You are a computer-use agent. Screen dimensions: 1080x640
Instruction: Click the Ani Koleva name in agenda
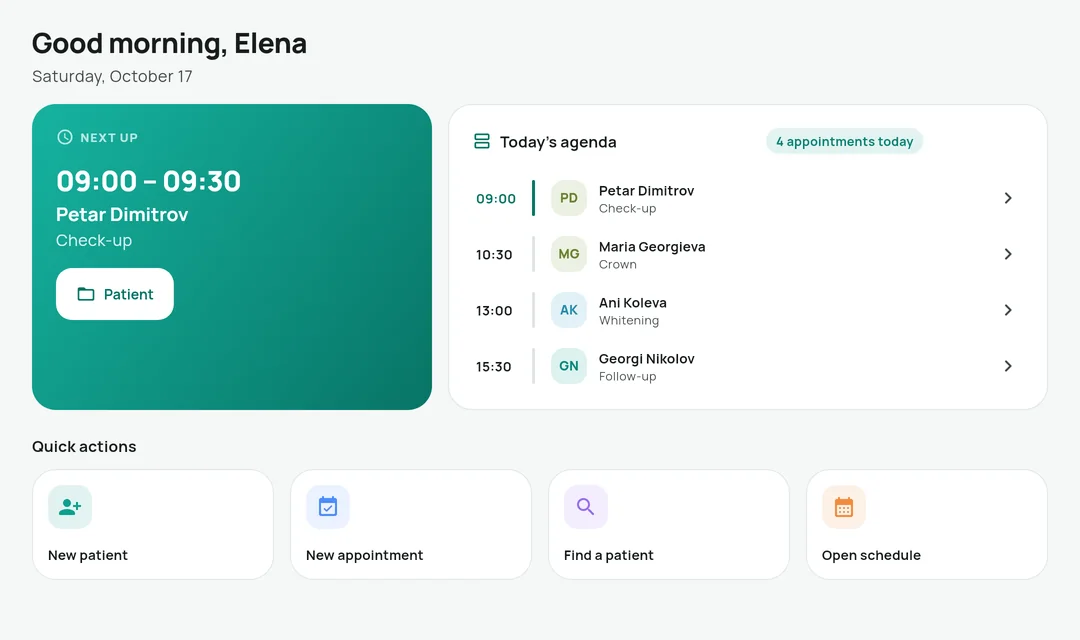point(632,302)
